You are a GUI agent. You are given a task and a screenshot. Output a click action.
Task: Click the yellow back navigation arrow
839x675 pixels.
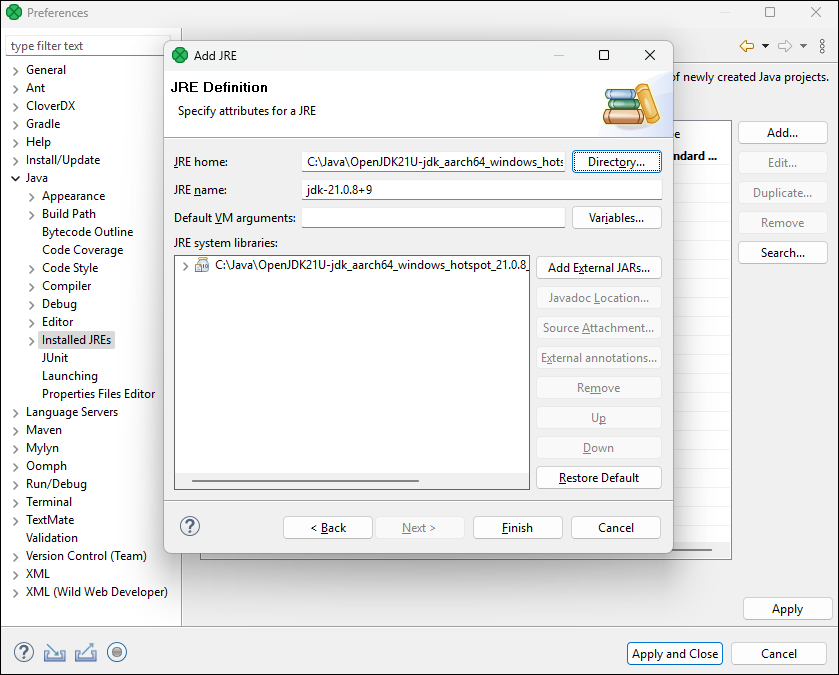746,46
